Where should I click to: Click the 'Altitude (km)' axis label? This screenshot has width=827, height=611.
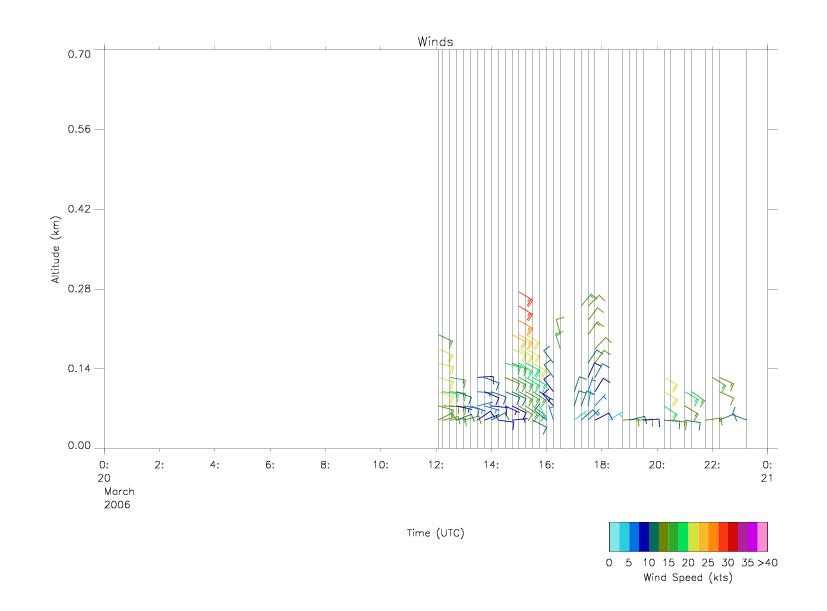click(x=55, y=250)
